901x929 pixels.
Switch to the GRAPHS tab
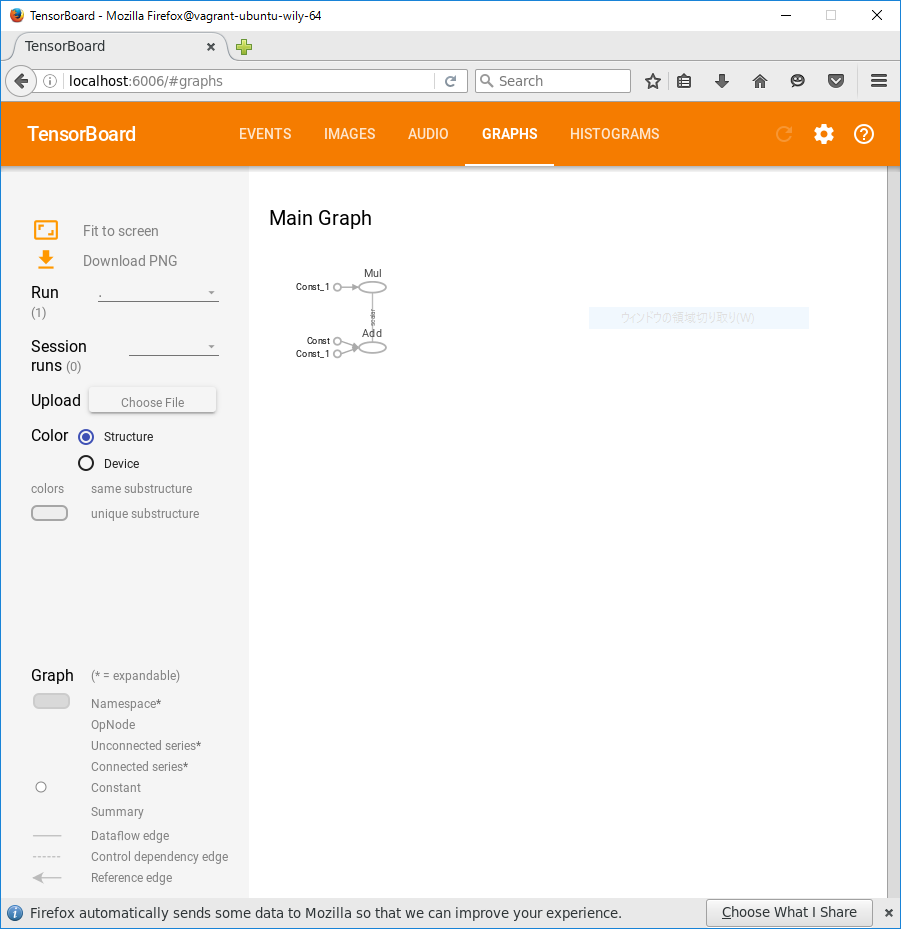point(509,134)
